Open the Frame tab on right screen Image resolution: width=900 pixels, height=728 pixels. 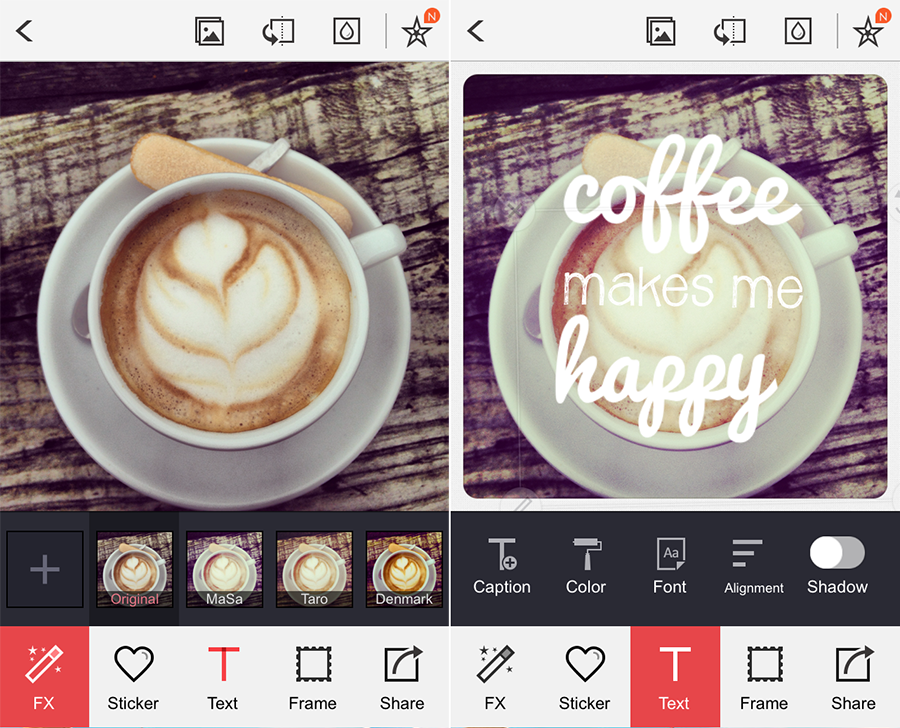tap(764, 677)
